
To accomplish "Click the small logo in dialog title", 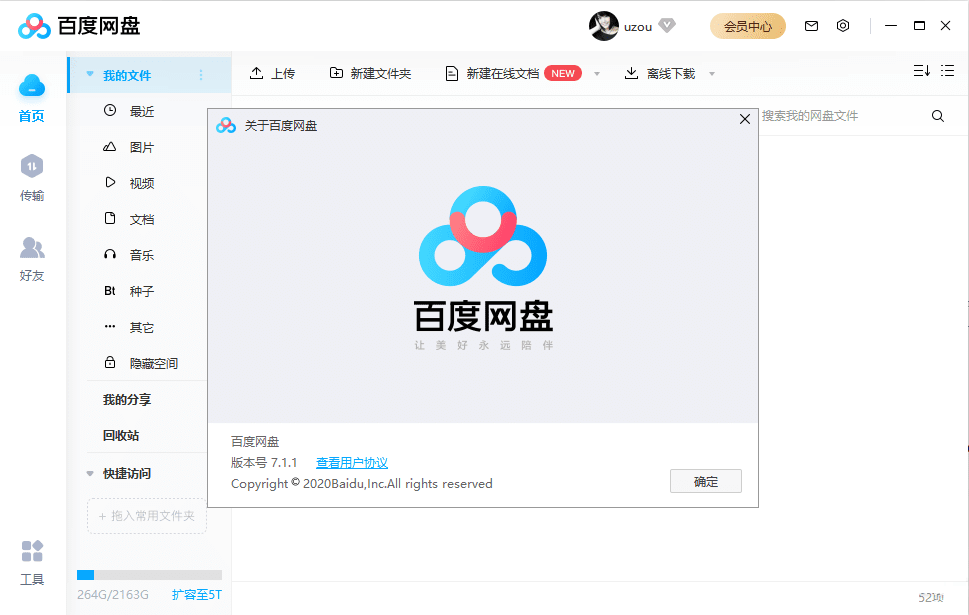I will tap(226, 125).
